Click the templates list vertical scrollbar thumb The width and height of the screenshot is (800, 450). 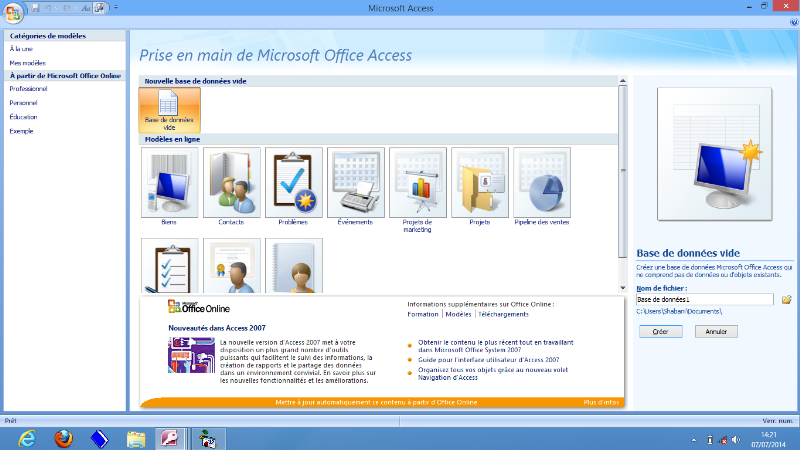tap(622, 171)
